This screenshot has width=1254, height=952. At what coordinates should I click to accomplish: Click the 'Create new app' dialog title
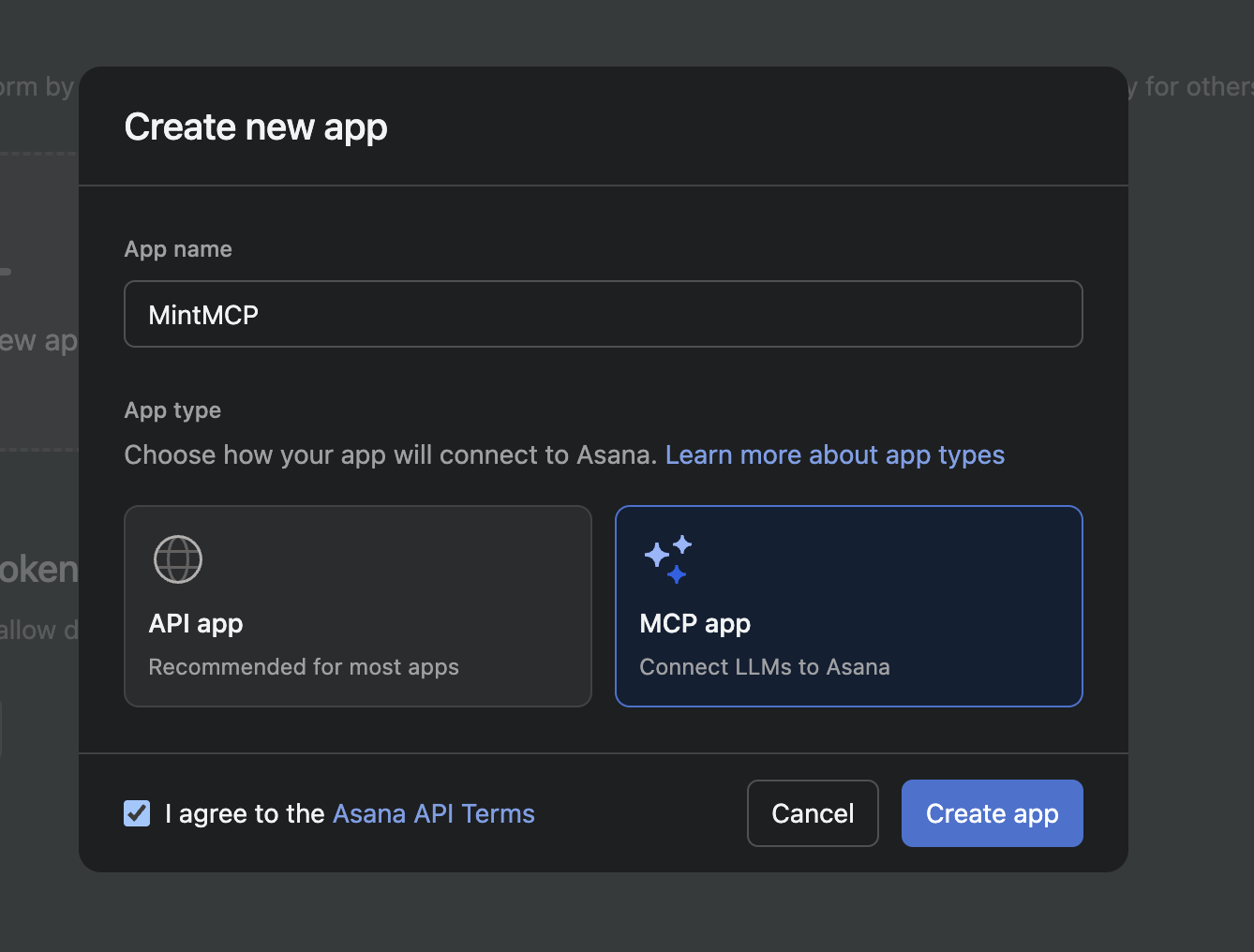(x=256, y=126)
